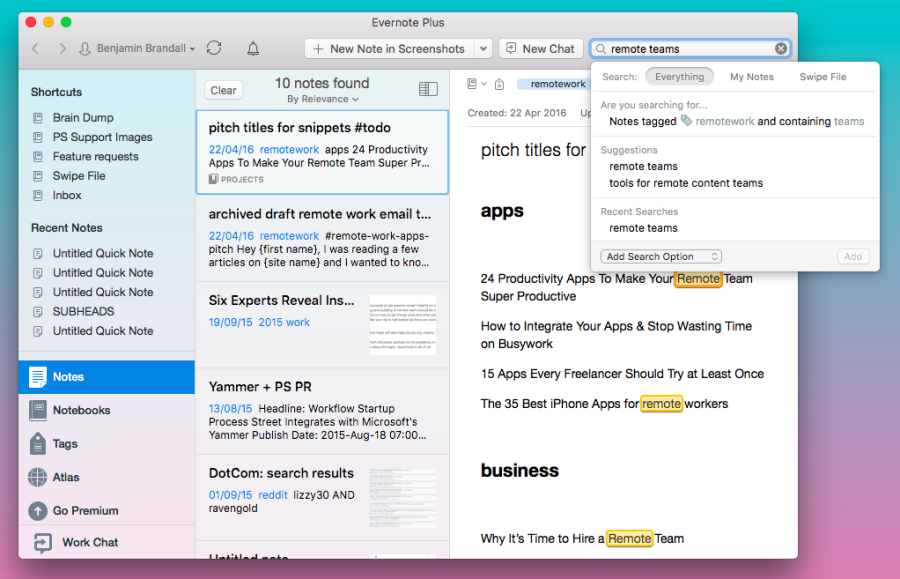Click highlighted 'Remote' in Why It's Time line
900x579 pixels.
629,538
